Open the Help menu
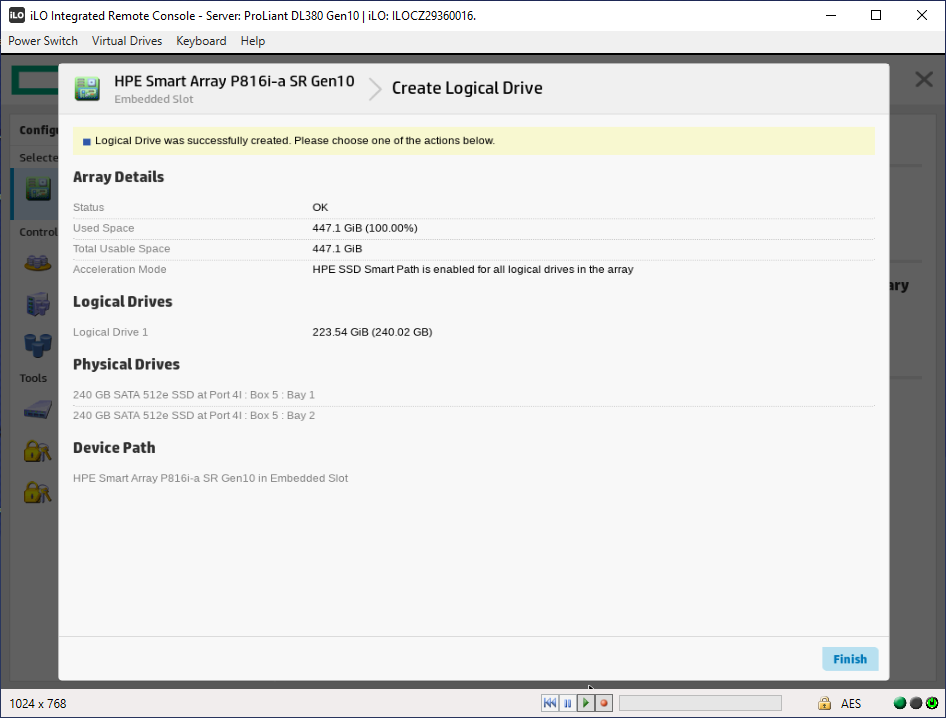This screenshot has height=718, width=946. 253,41
